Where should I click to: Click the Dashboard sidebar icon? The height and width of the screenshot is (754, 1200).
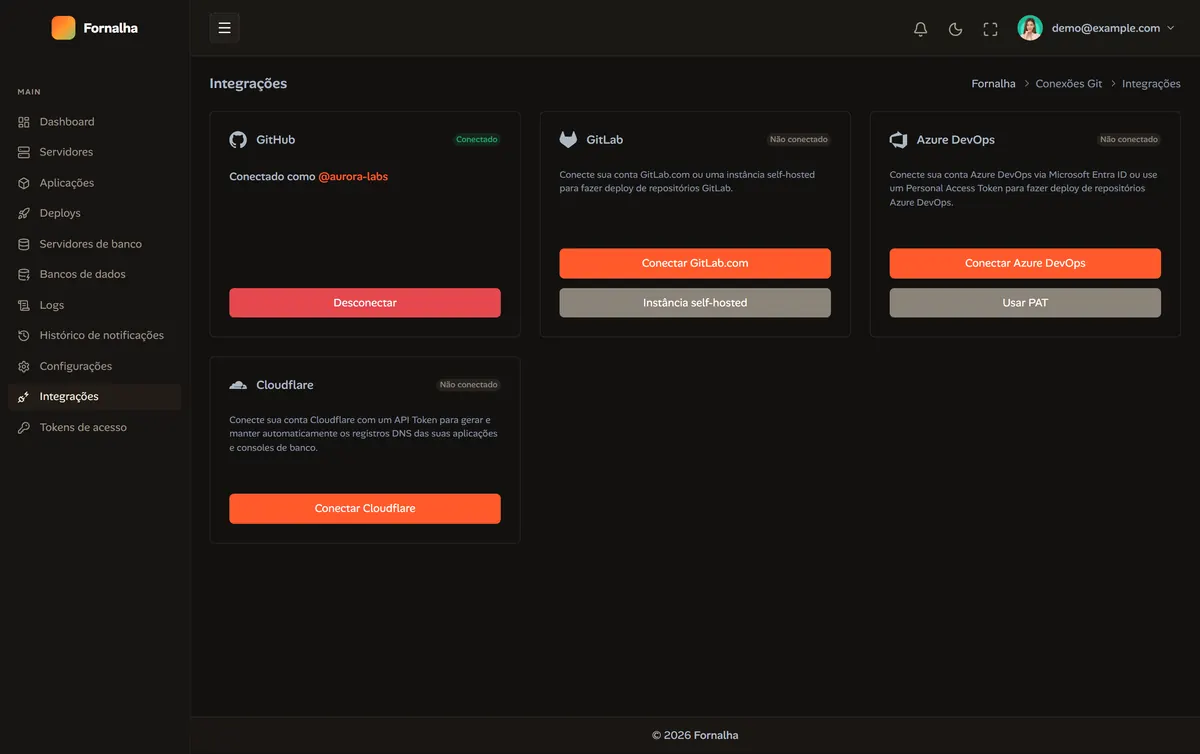point(24,122)
